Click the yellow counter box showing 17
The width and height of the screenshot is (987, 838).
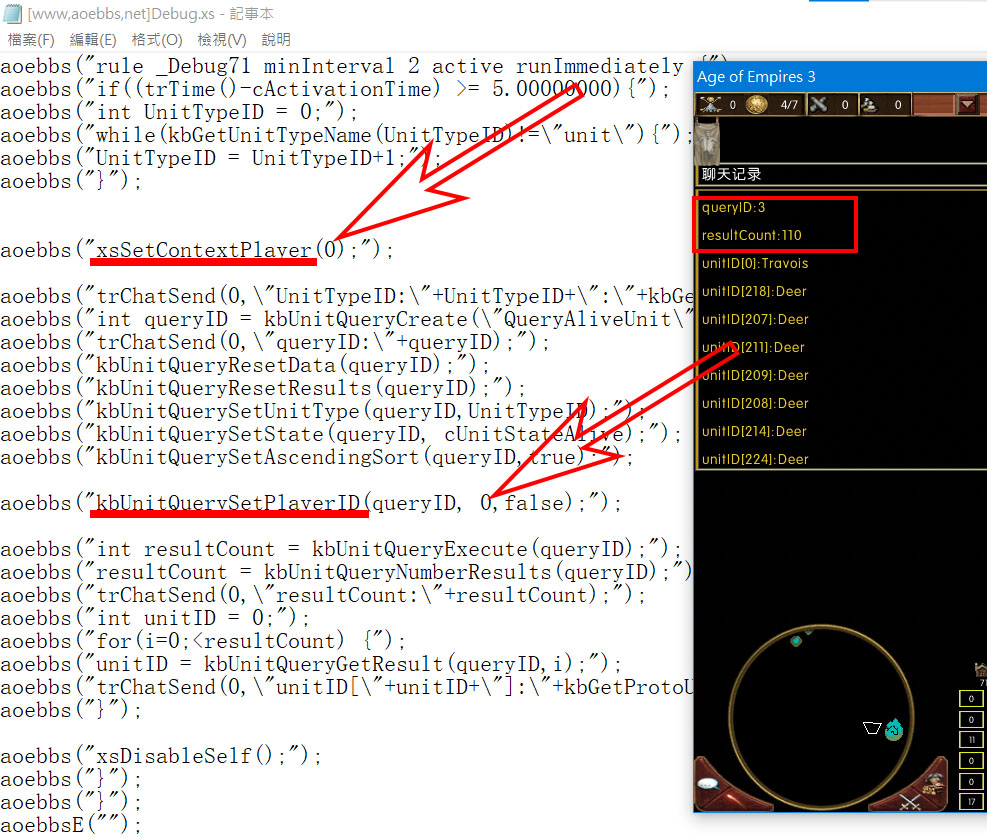click(x=971, y=801)
